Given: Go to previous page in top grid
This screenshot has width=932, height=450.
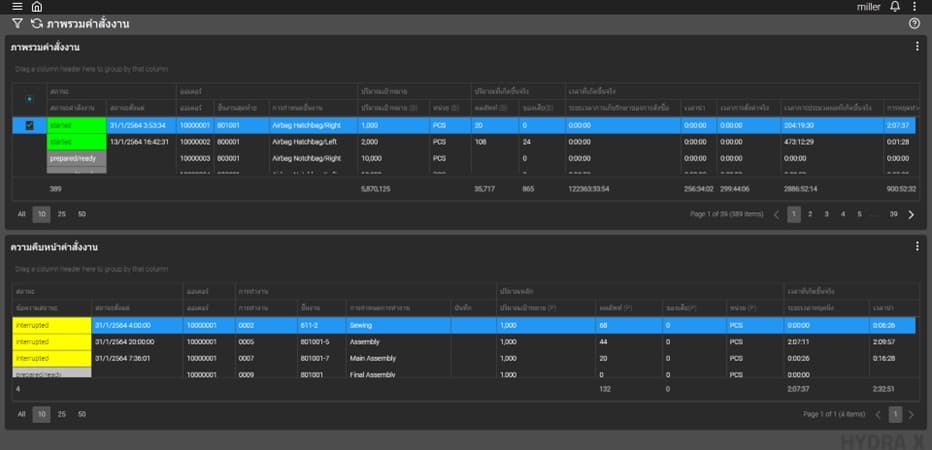Looking at the screenshot, I should click(x=776, y=215).
